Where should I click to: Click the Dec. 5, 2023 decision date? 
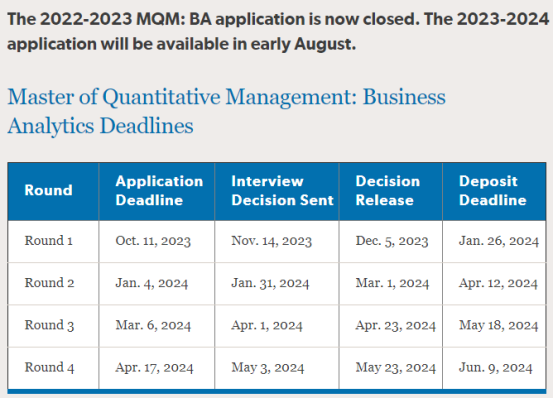pos(391,241)
